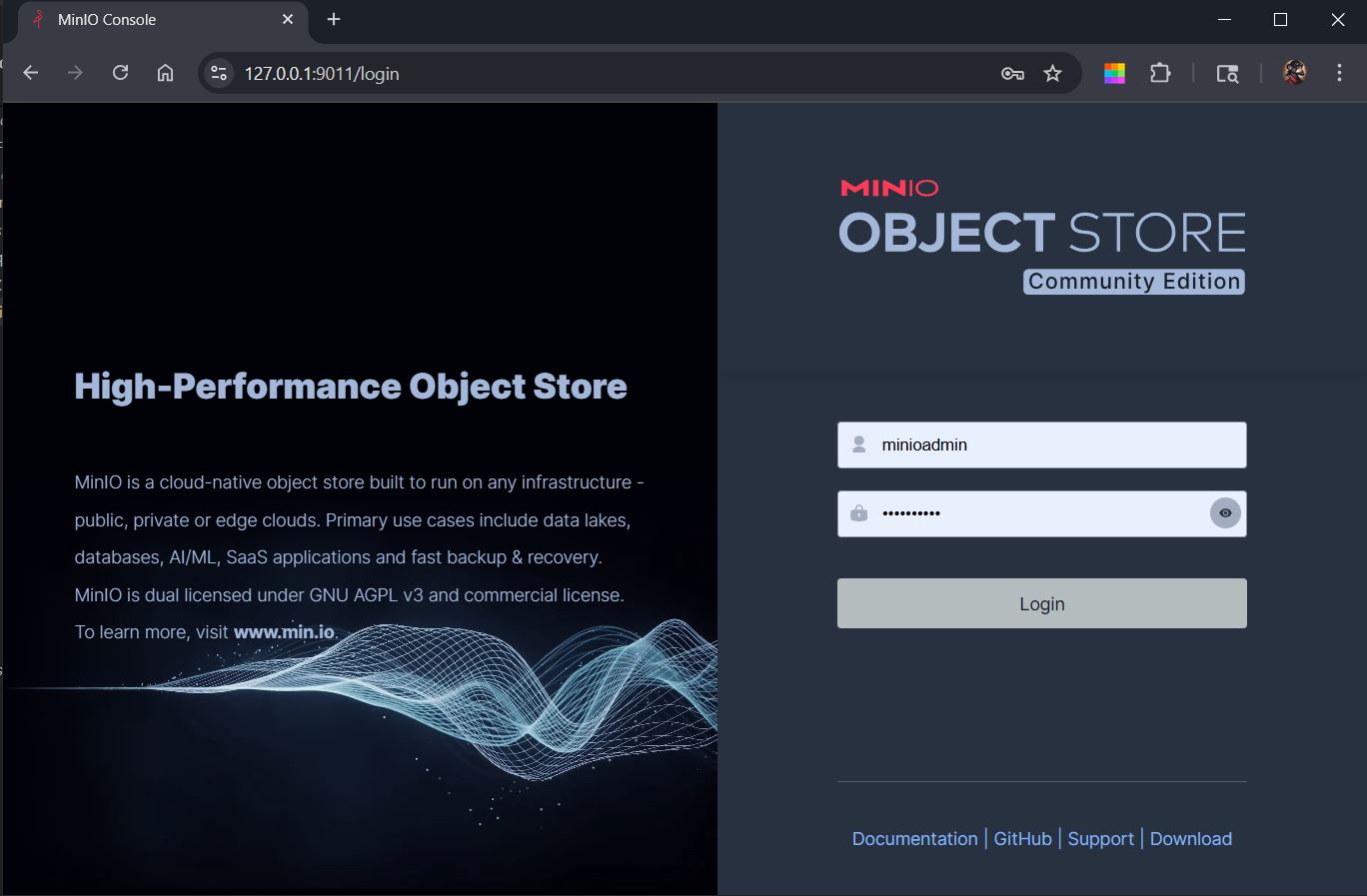Open the Extensions puzzle icon
This screenshot has width=1367, height=896.
1160,73
